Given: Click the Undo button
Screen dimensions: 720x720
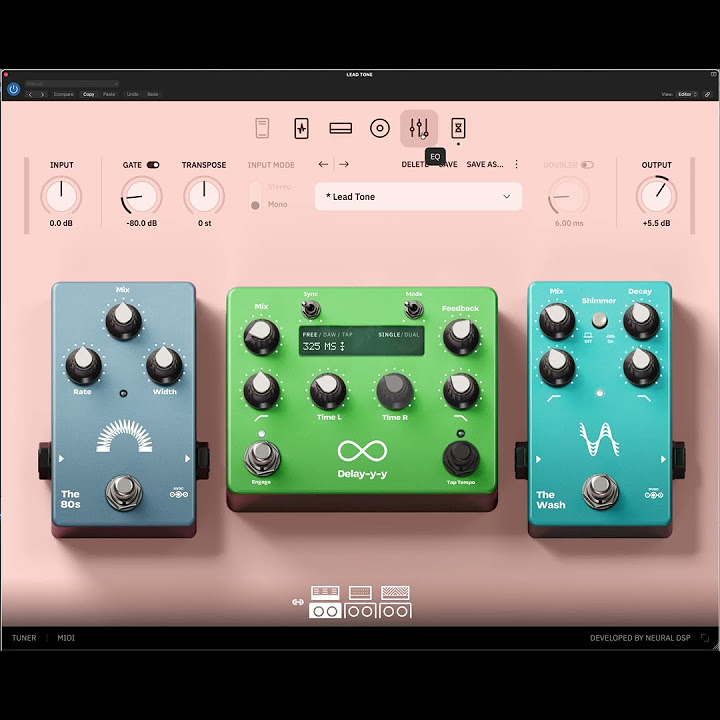Looking at the screenshot, I should tap(132, 94).
